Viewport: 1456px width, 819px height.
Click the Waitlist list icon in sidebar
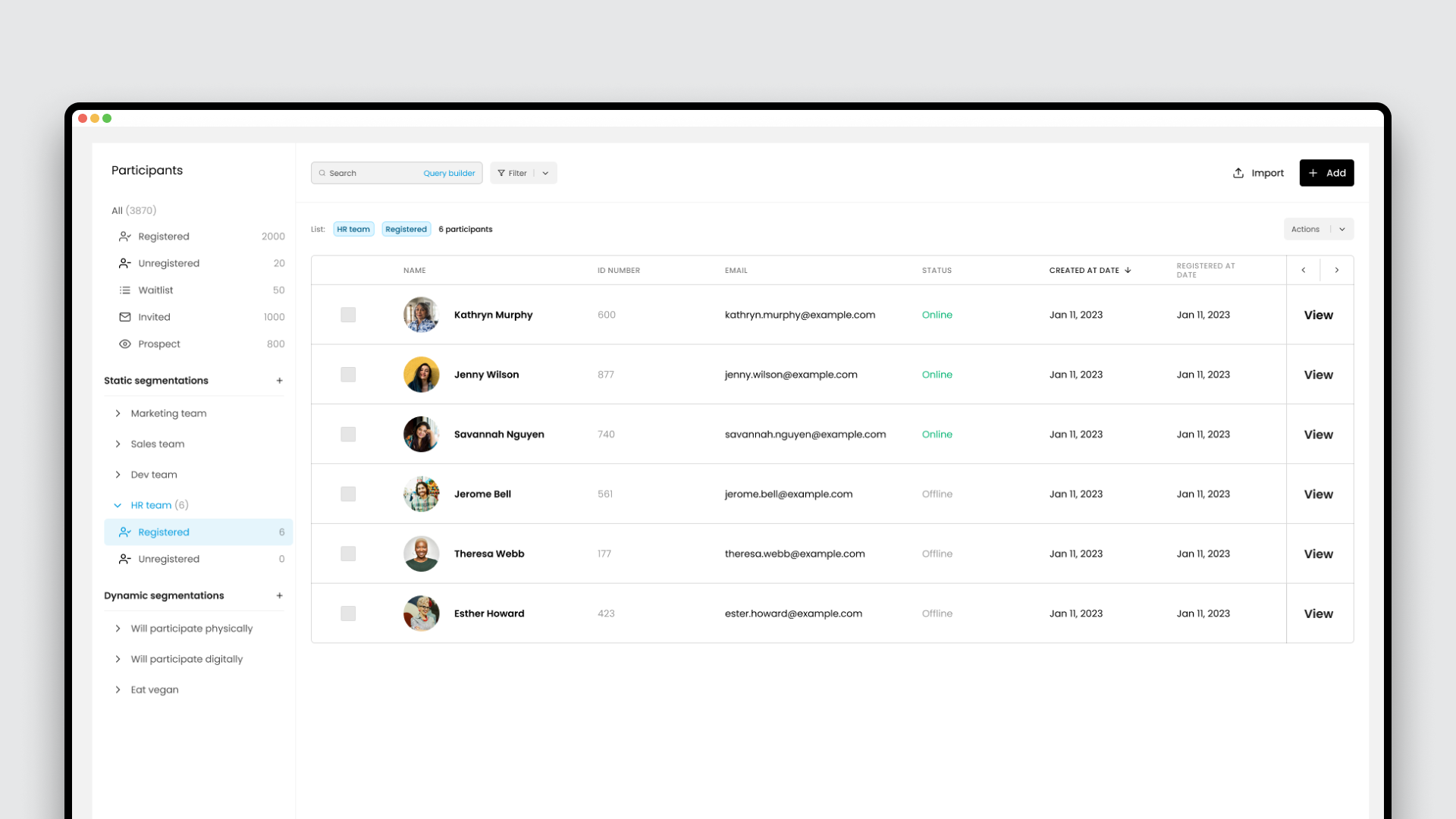click(125, 290)
